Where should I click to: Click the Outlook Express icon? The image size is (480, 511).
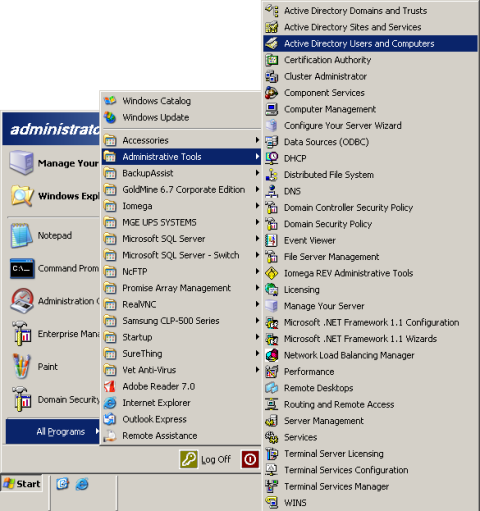(110, 419)
